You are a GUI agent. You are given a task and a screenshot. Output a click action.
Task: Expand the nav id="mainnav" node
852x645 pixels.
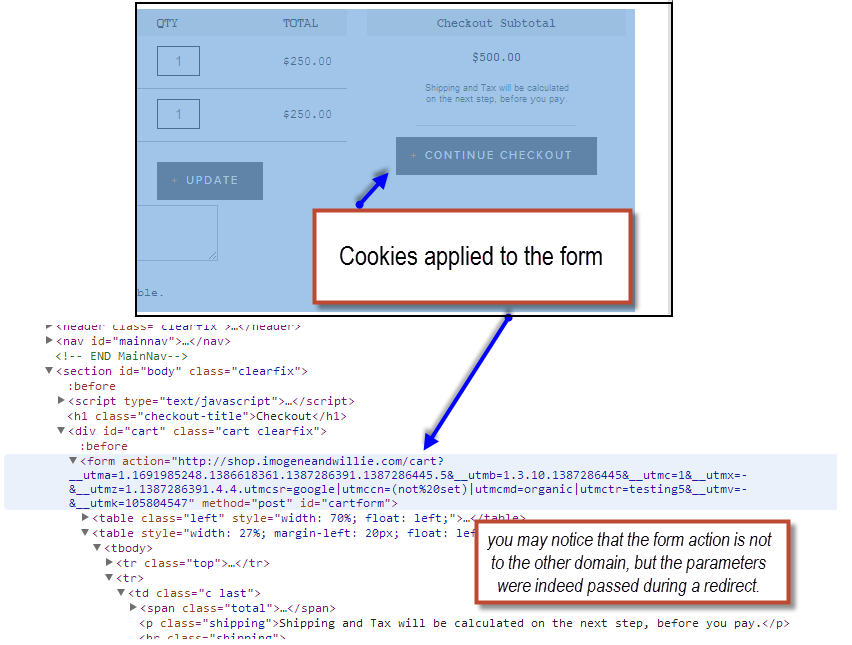pyautogui.click(x=49, y=341)
